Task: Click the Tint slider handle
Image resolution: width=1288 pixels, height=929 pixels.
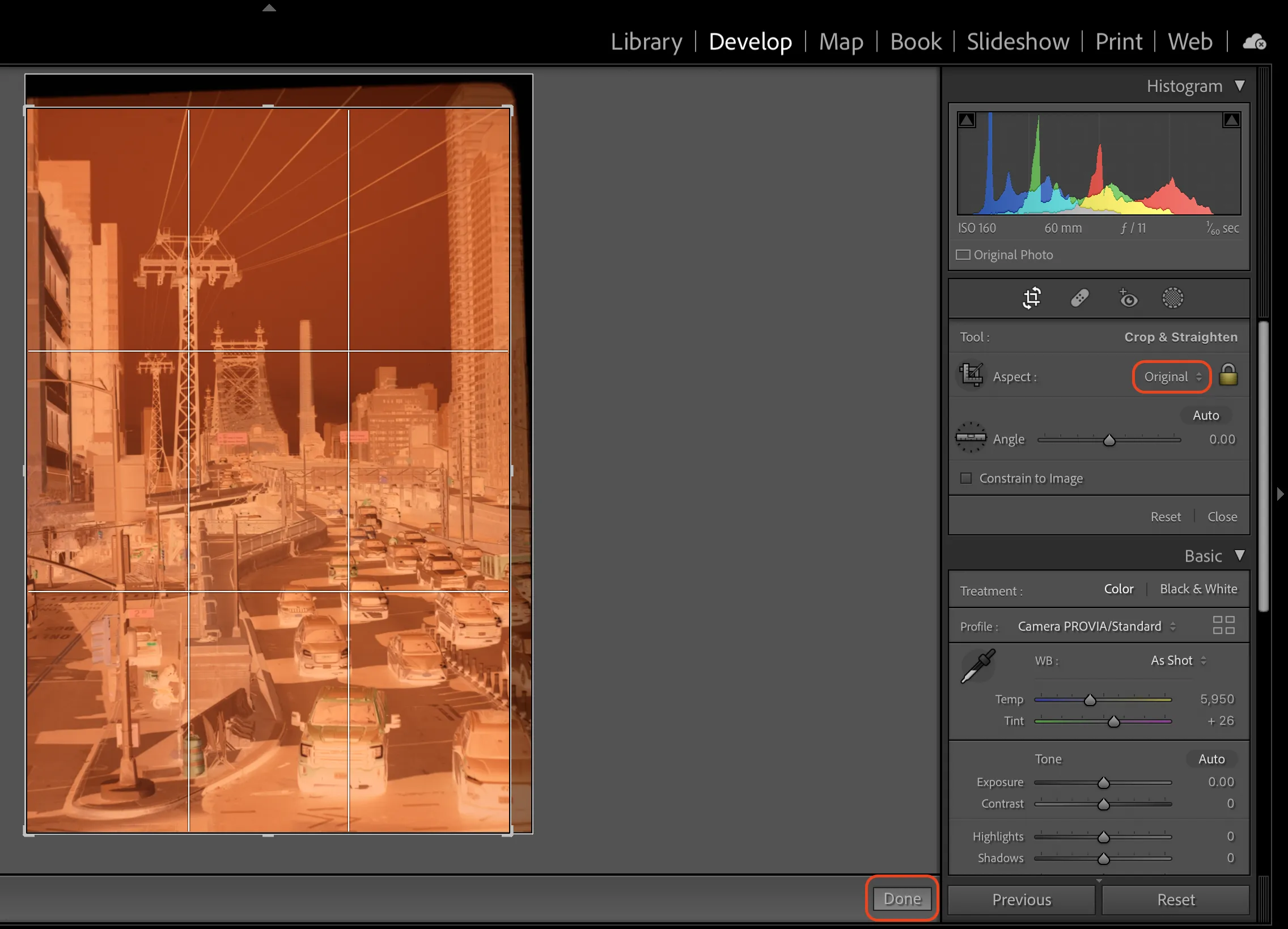Action: (1113, 721)
